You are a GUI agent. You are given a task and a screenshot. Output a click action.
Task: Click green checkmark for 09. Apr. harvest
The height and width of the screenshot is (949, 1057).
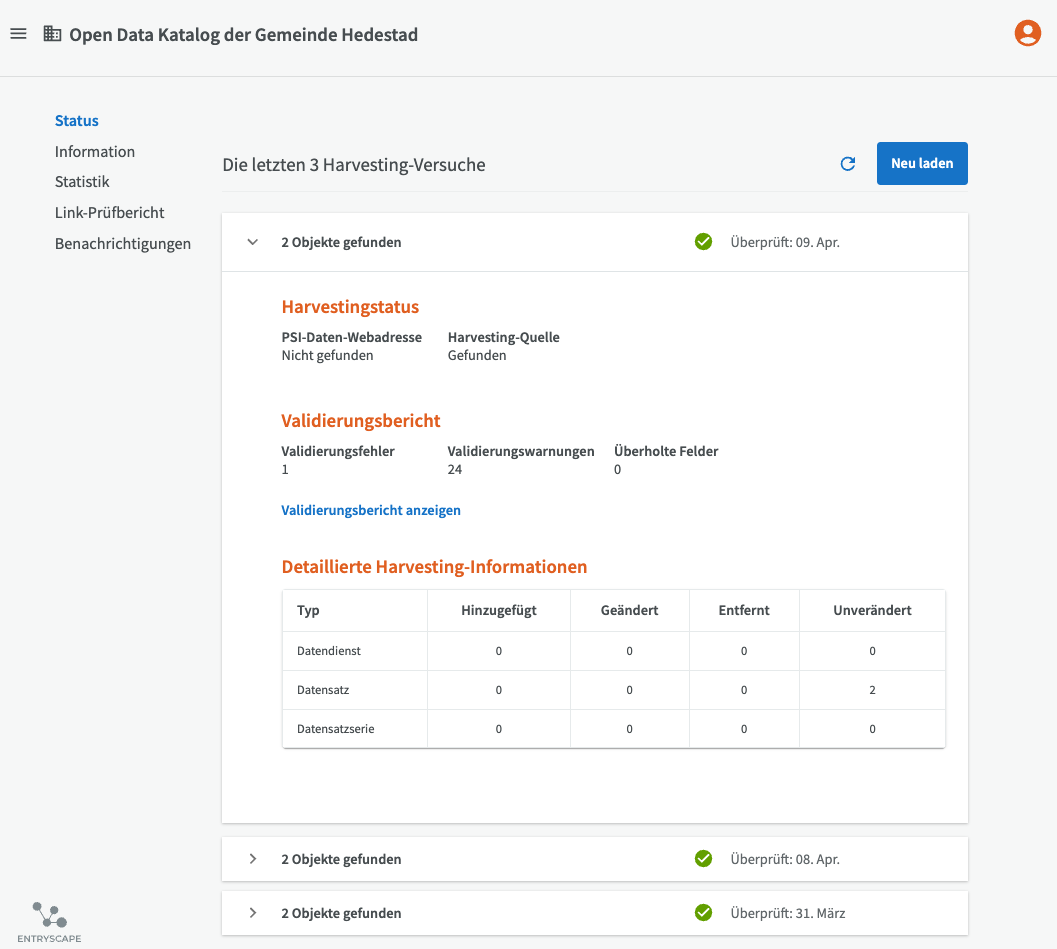(703, 241)
